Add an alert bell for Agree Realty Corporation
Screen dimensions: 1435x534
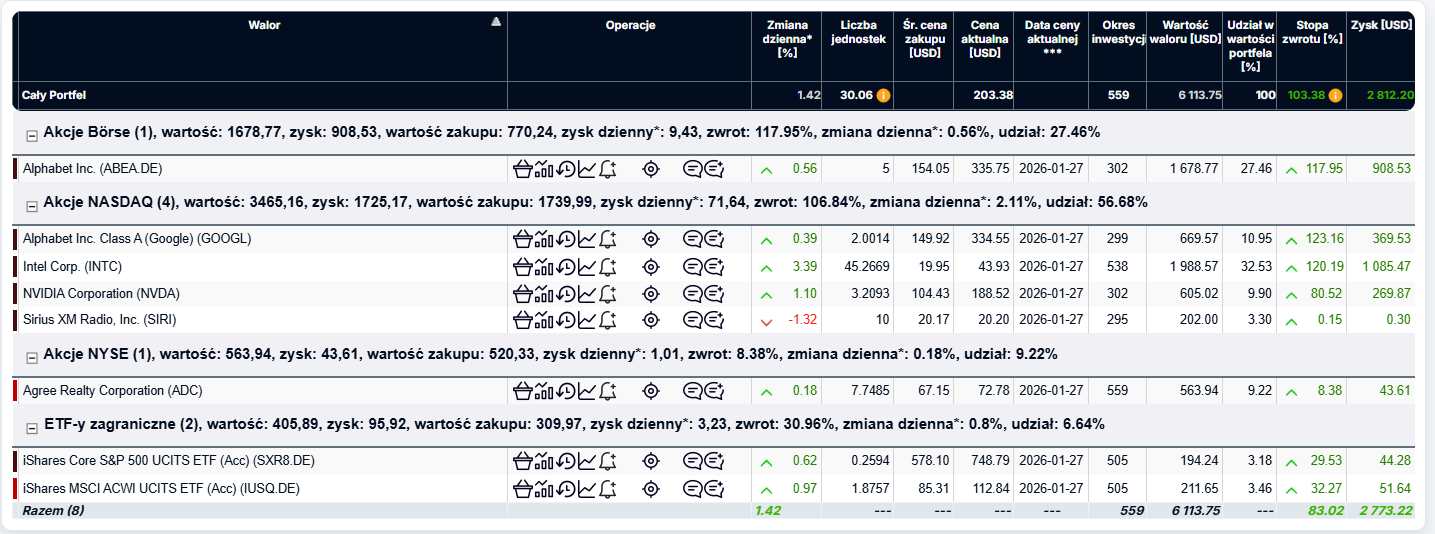[607, 391]
